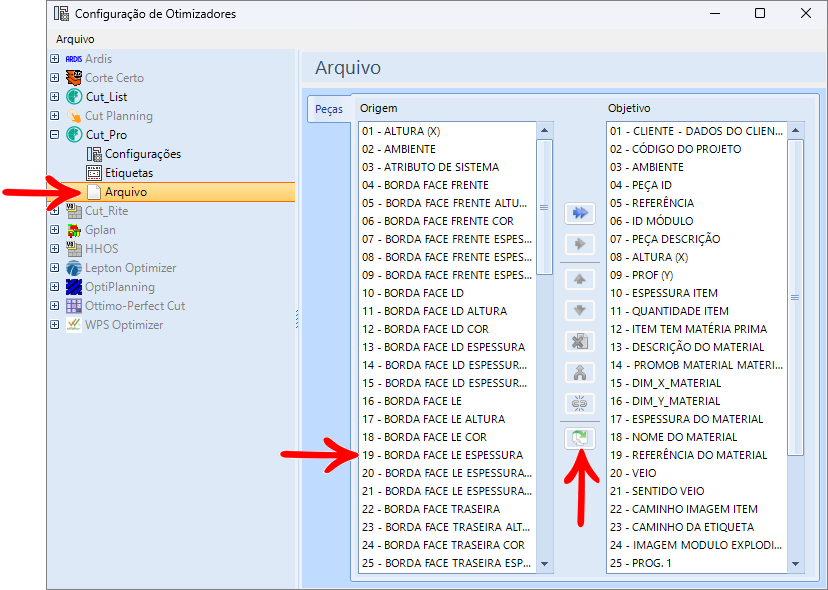828x590 pixels.
Task: Select '04 - PEÇA ID' in Objetivo
Action: point(697,185)
